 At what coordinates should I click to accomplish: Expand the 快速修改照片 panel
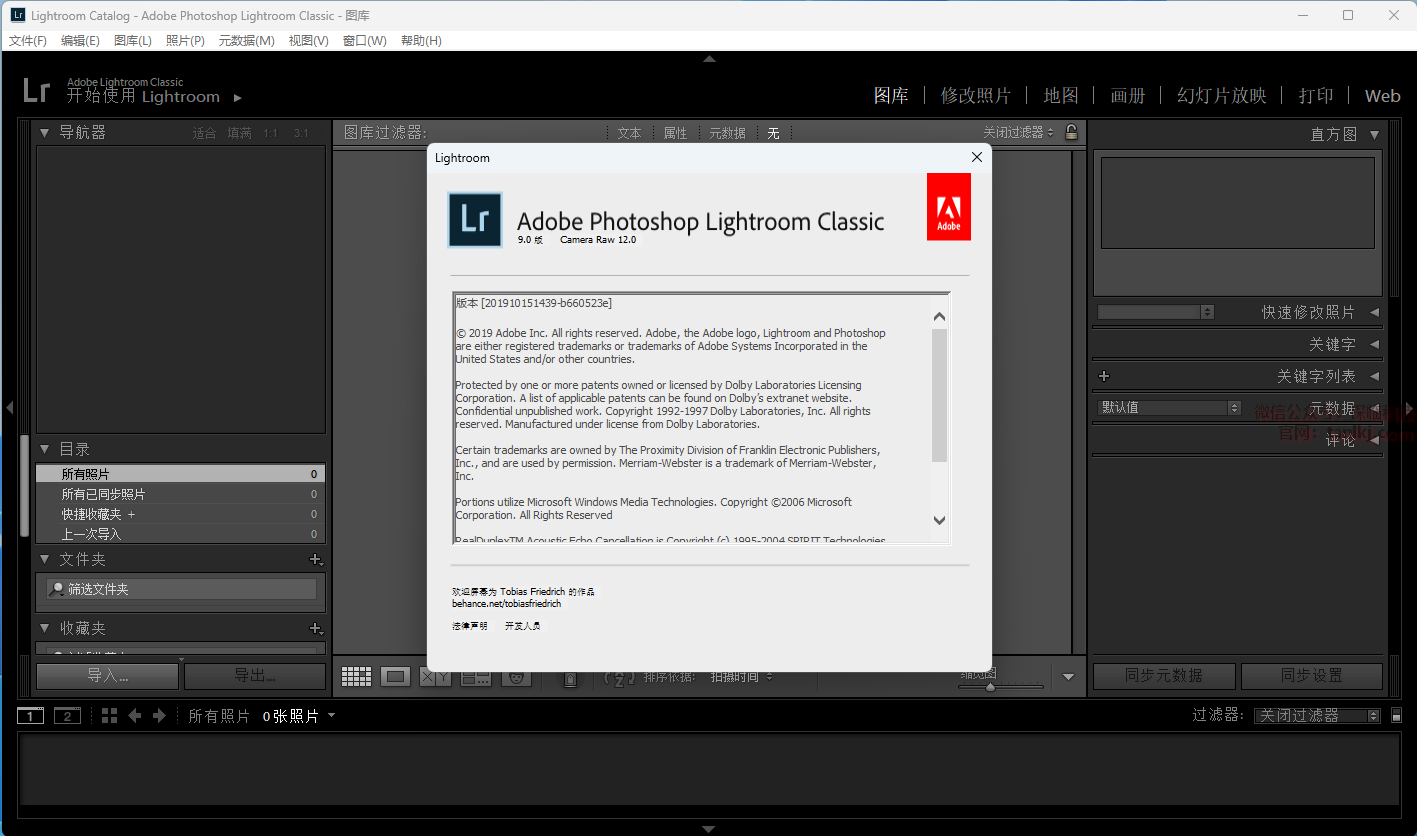(x=1374, y=312)
